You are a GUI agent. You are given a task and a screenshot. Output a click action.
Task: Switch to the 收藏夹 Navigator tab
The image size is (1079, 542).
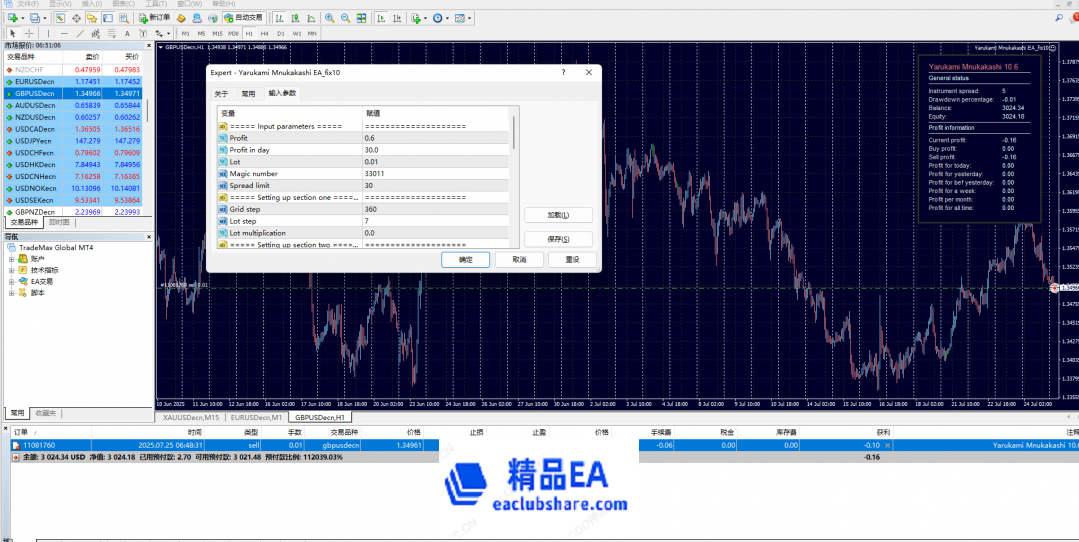pos(45,413)
